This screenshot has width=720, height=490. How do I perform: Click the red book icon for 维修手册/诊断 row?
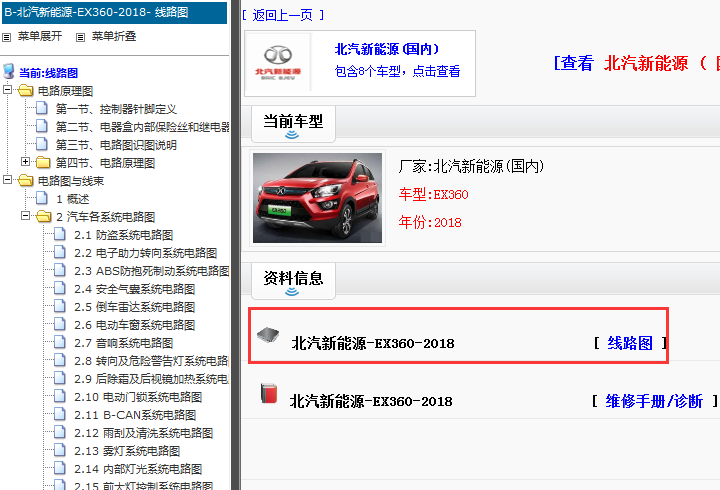(269, 393)
